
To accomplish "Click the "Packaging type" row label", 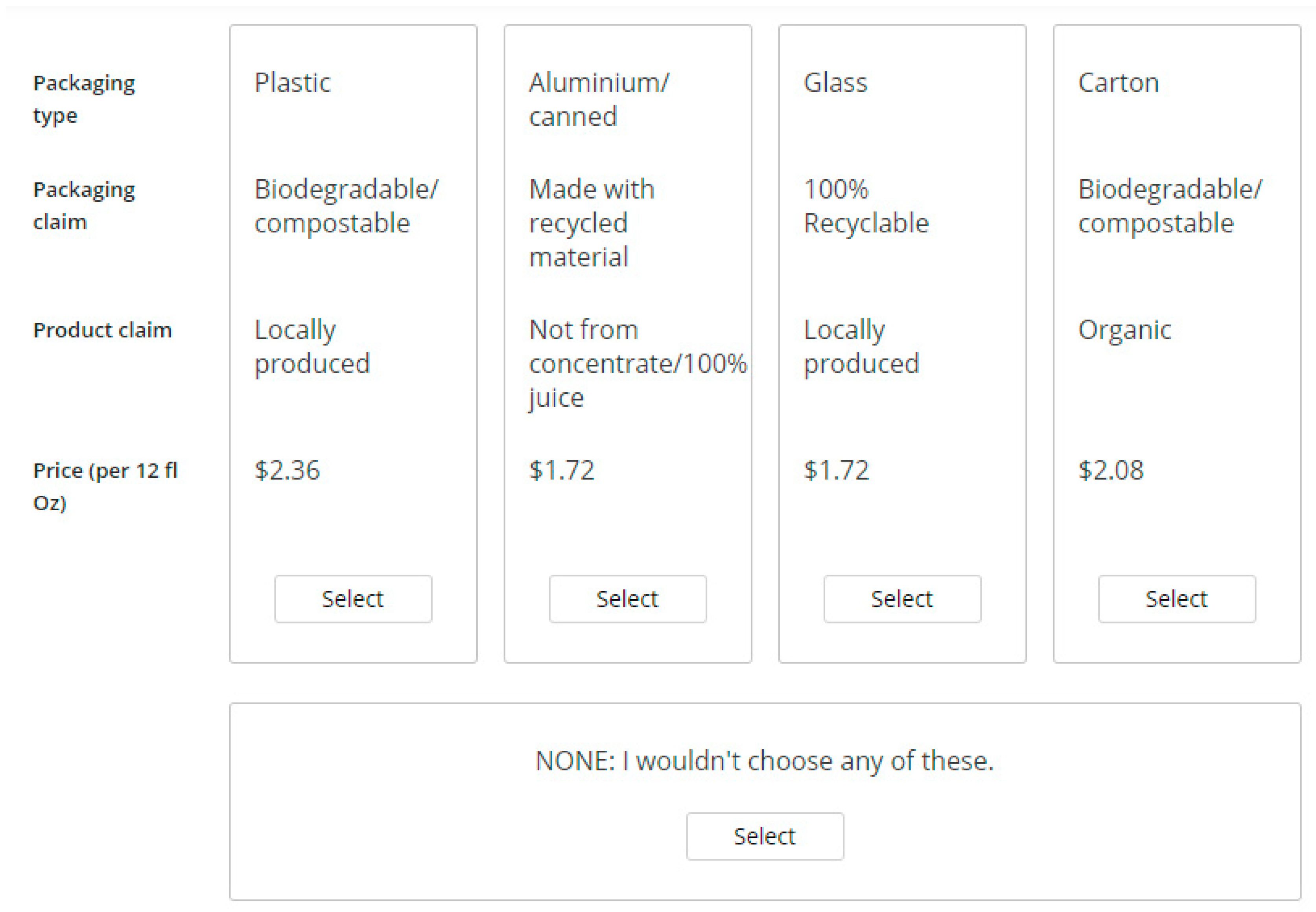I will [84, 99].
